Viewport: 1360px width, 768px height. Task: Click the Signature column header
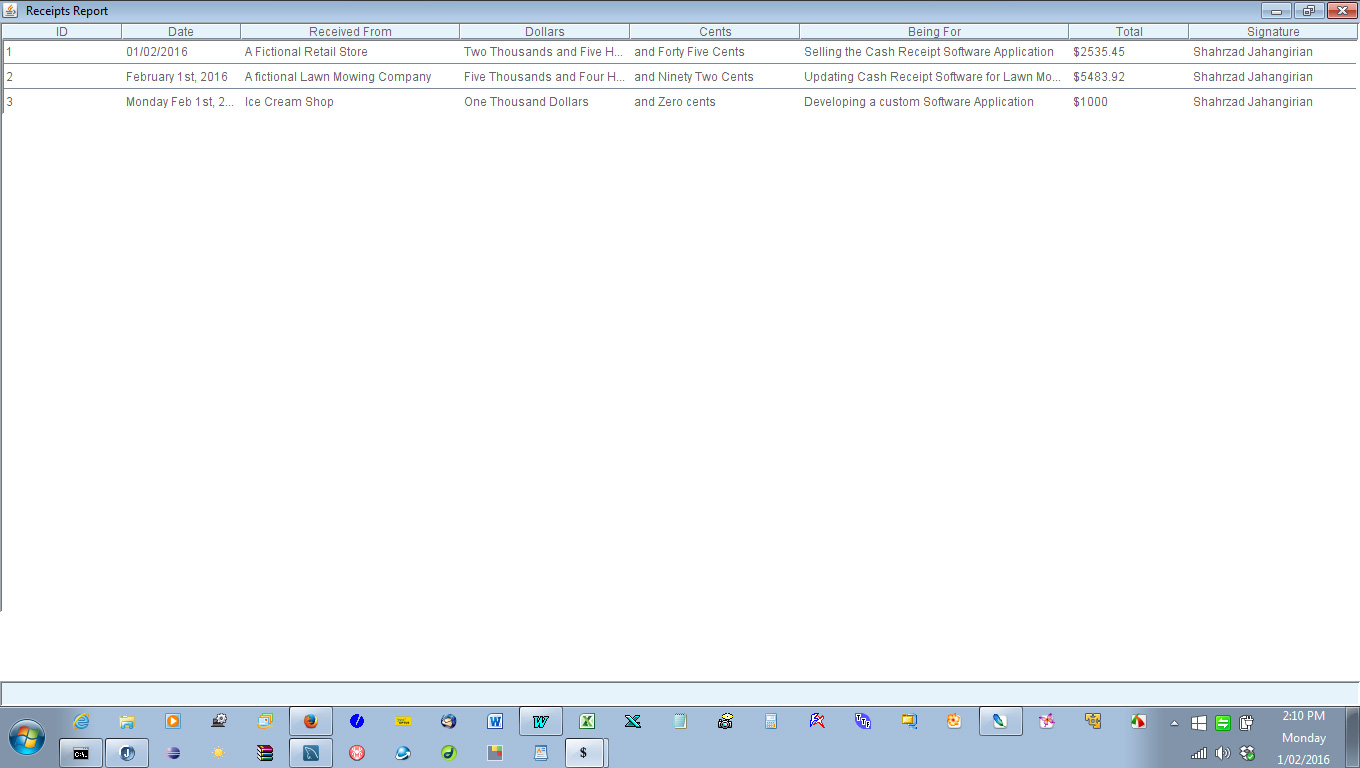pos(1272,31)
